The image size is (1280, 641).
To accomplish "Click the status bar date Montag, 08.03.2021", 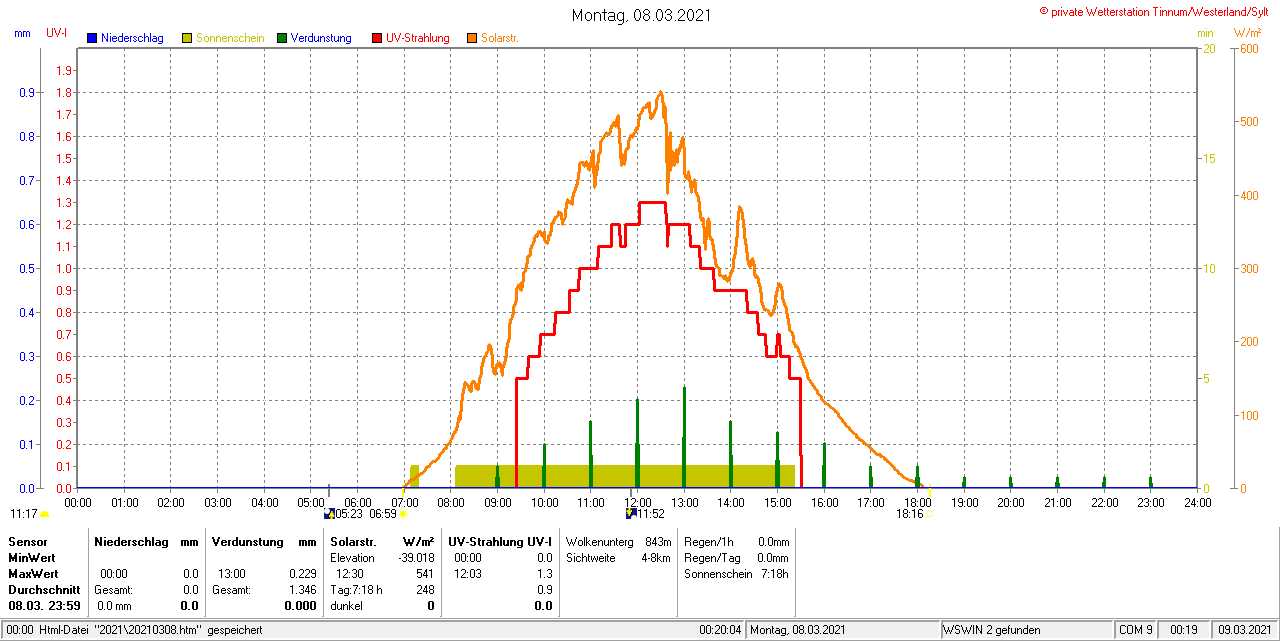I will [x=798, y=630].
